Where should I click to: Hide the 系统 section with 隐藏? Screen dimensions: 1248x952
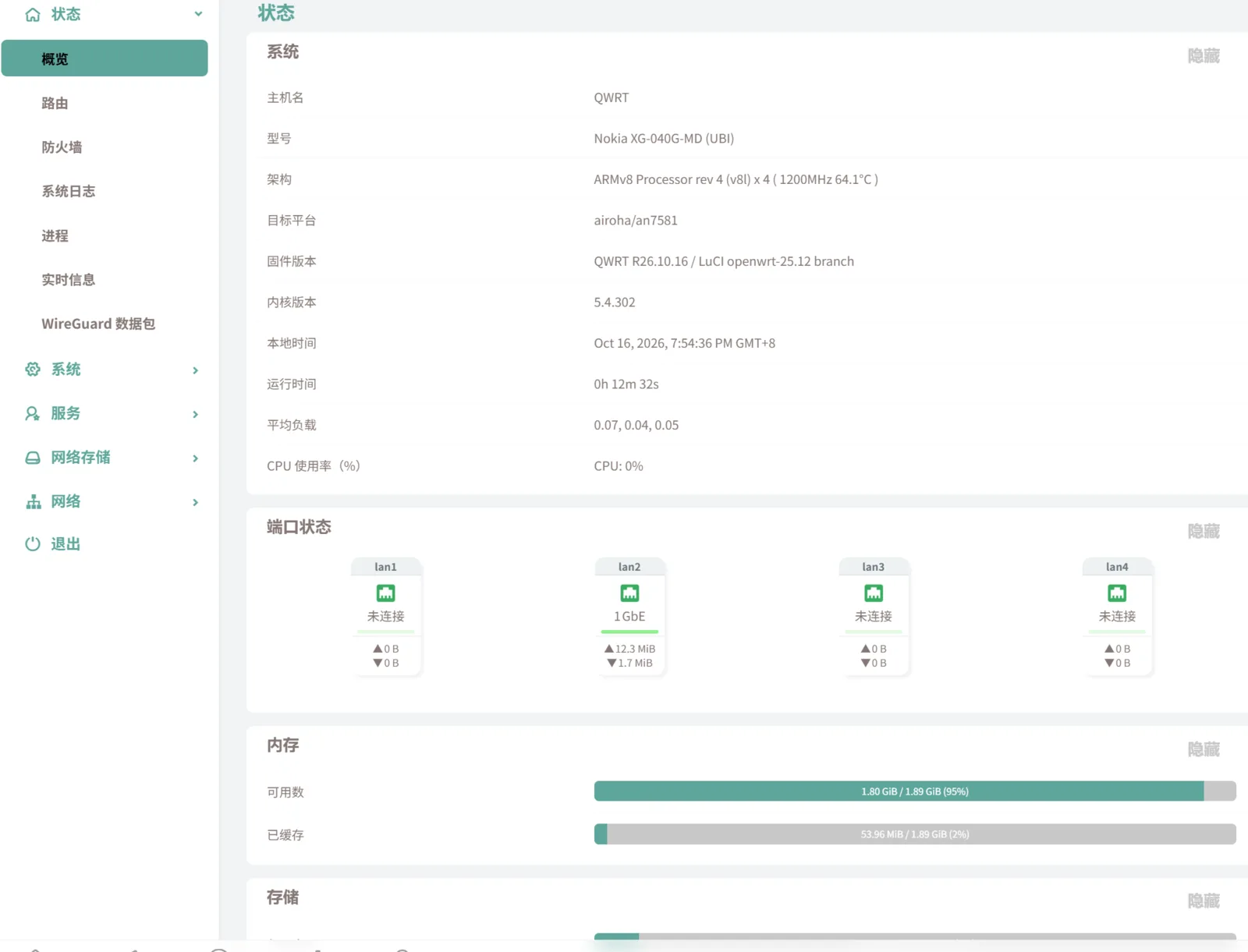tap(1204, 56)
